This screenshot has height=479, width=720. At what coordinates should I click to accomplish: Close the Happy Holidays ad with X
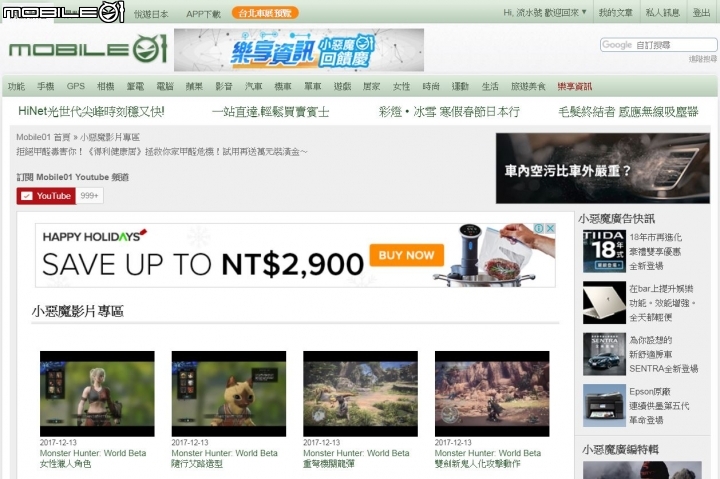551,228
